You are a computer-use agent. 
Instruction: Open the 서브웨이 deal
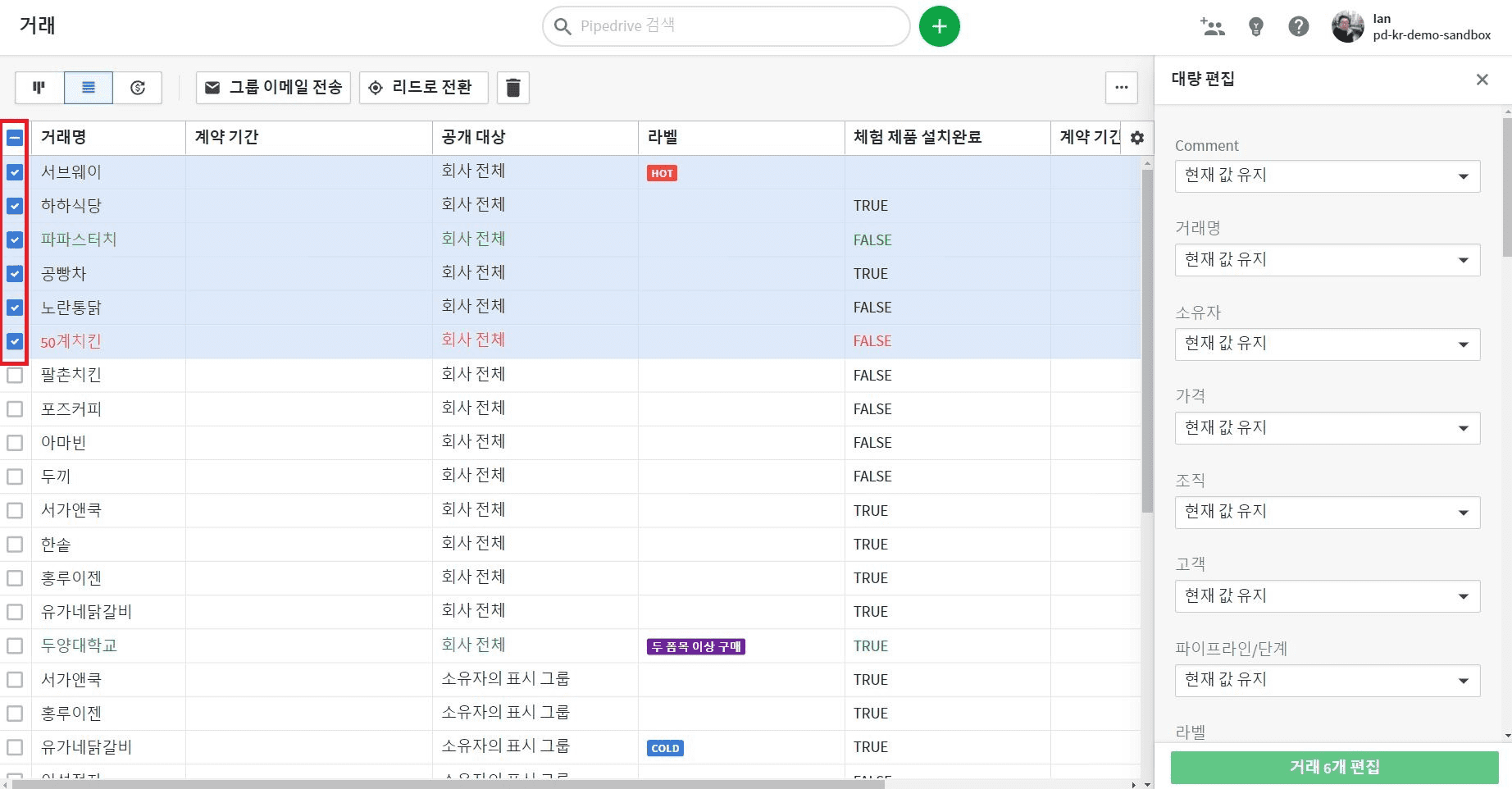71,172
